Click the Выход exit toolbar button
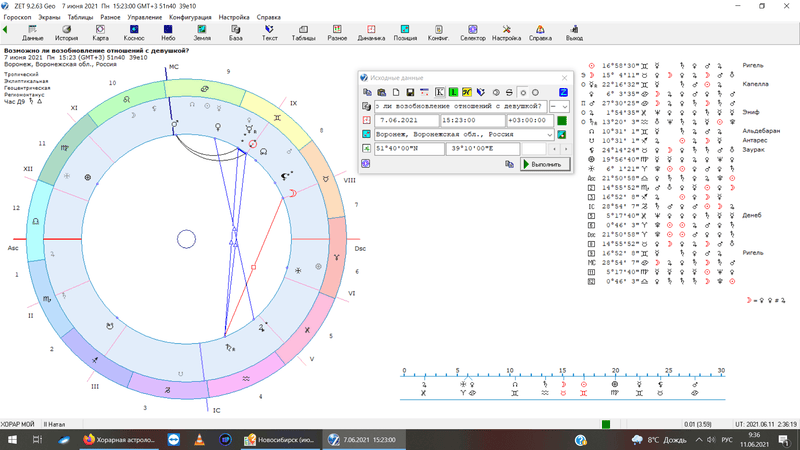This screenshot has height=450, width=800. click(x=573, y=33)
